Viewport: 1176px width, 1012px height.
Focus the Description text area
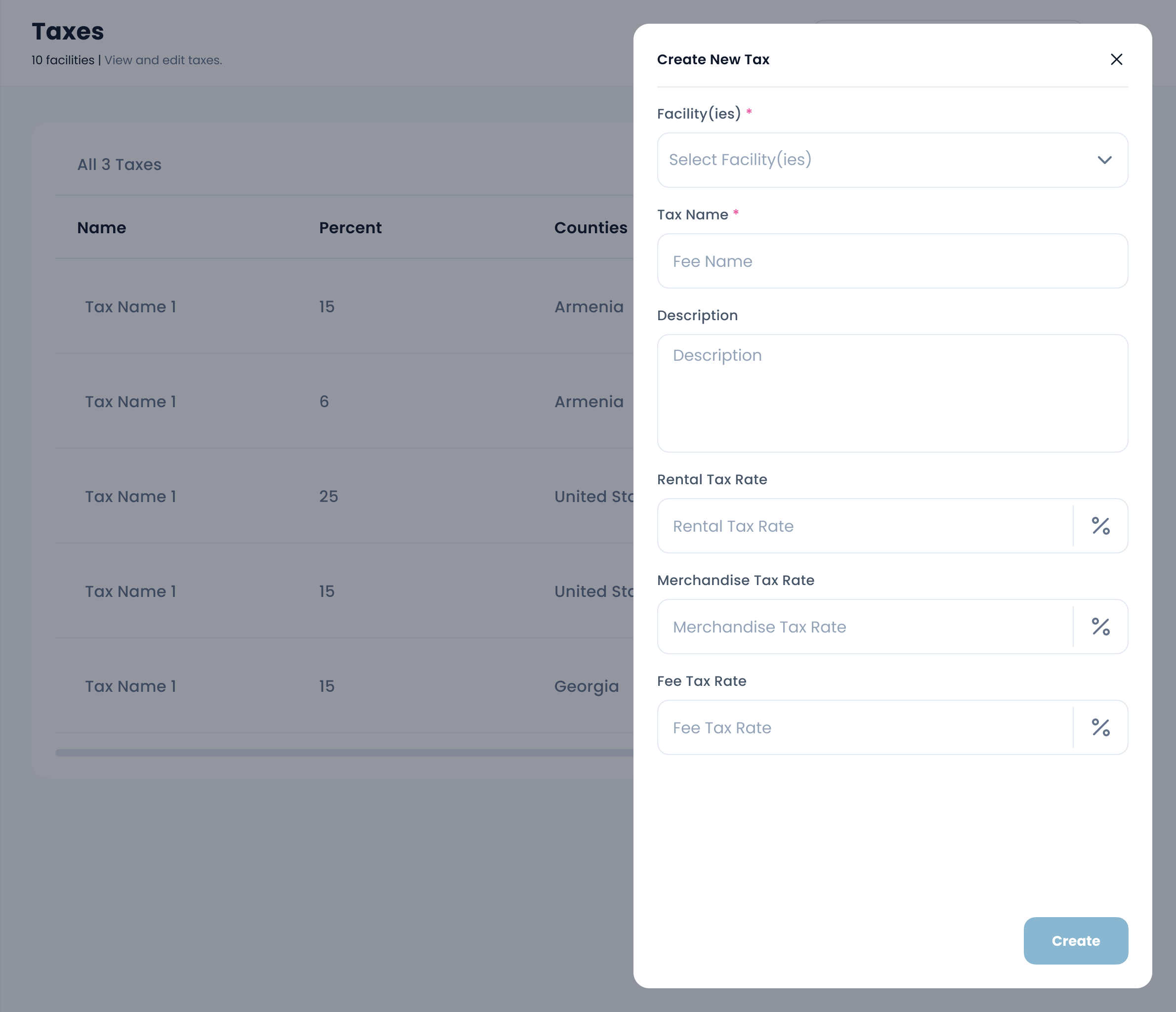click(x=892, y=393)
